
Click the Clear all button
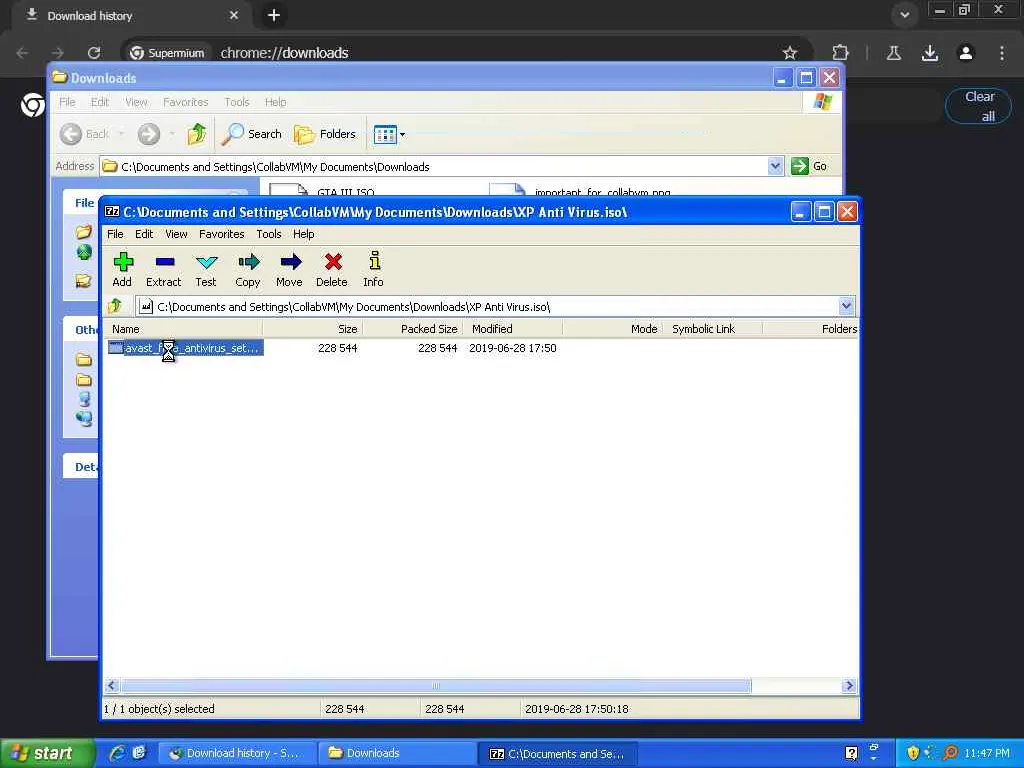click(x=978, y=106)
